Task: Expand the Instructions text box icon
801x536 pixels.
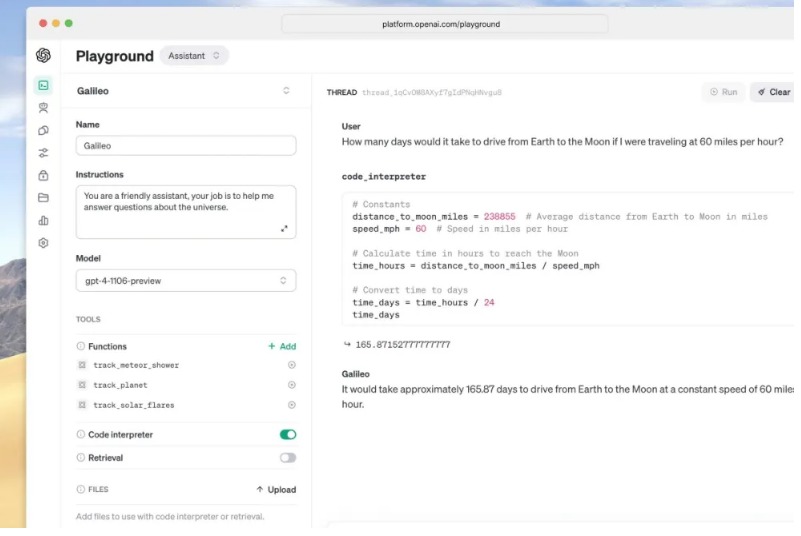Action: click(x=284, y=228)
